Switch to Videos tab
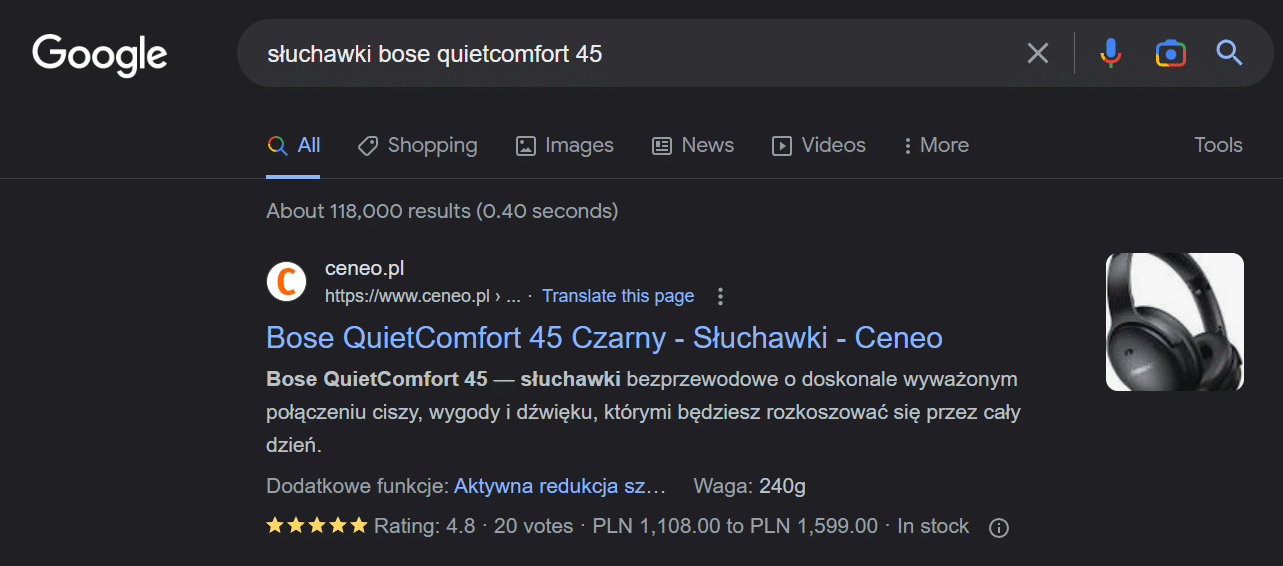Viewport: 1283px width, 566px height. (818, 145)
